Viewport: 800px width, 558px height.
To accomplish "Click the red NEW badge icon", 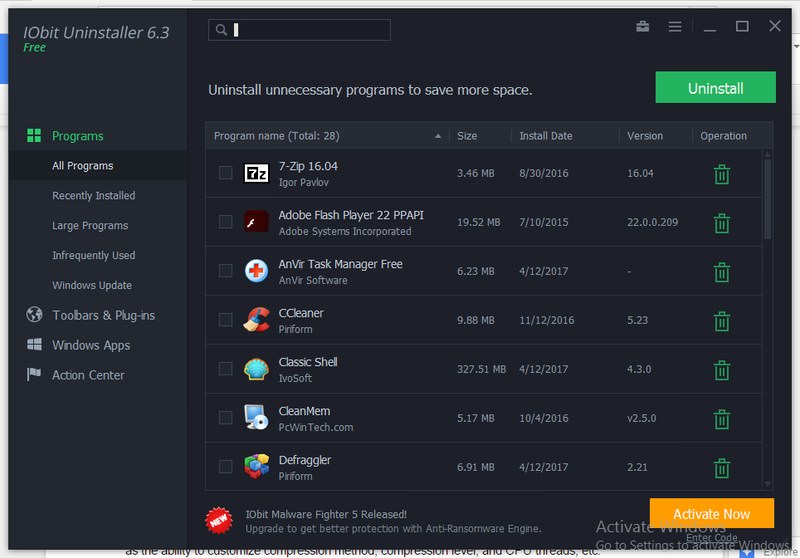I will 219,520.
